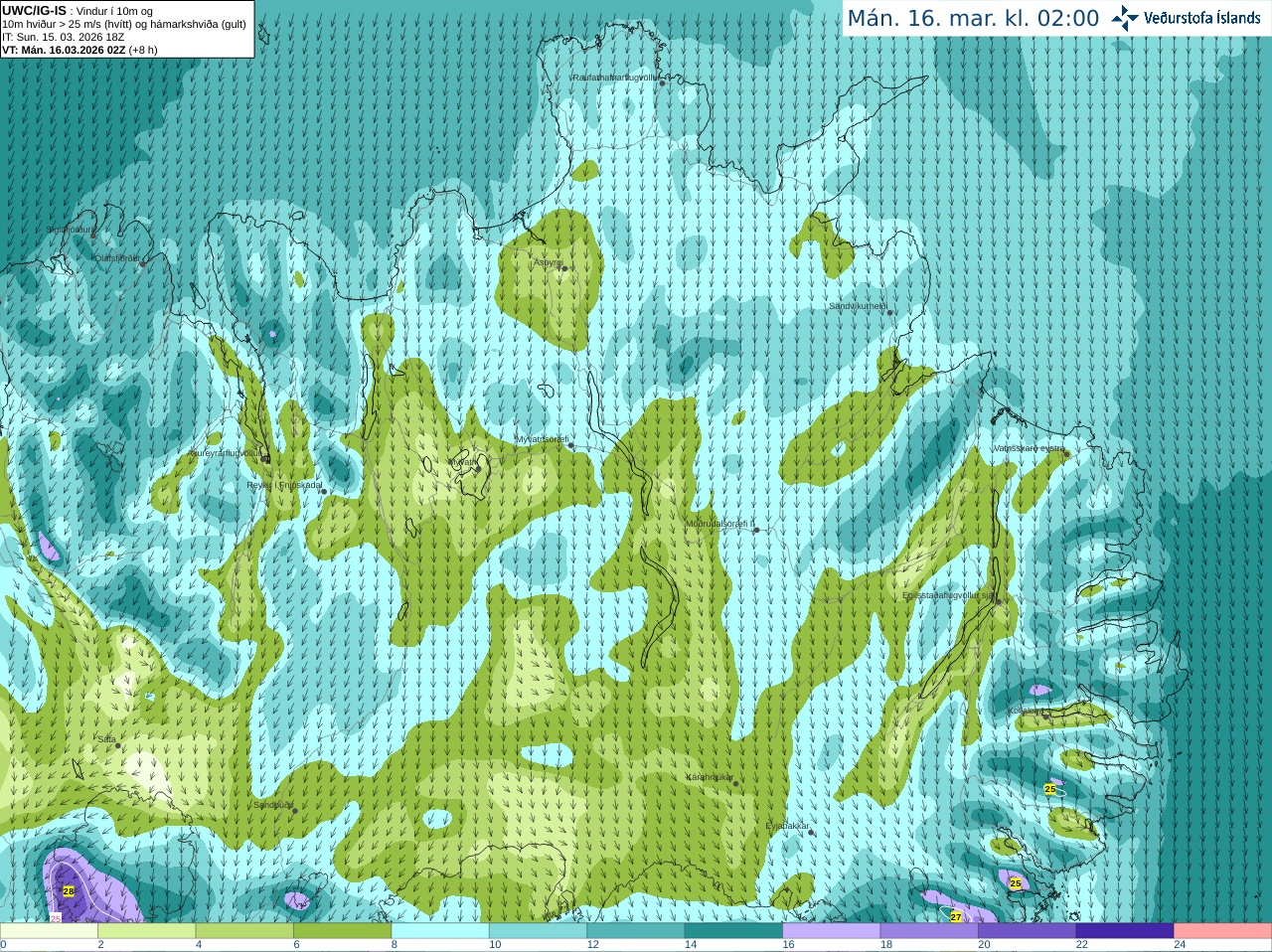Click the Mývatnsöræfi station dot

(570, 445)
